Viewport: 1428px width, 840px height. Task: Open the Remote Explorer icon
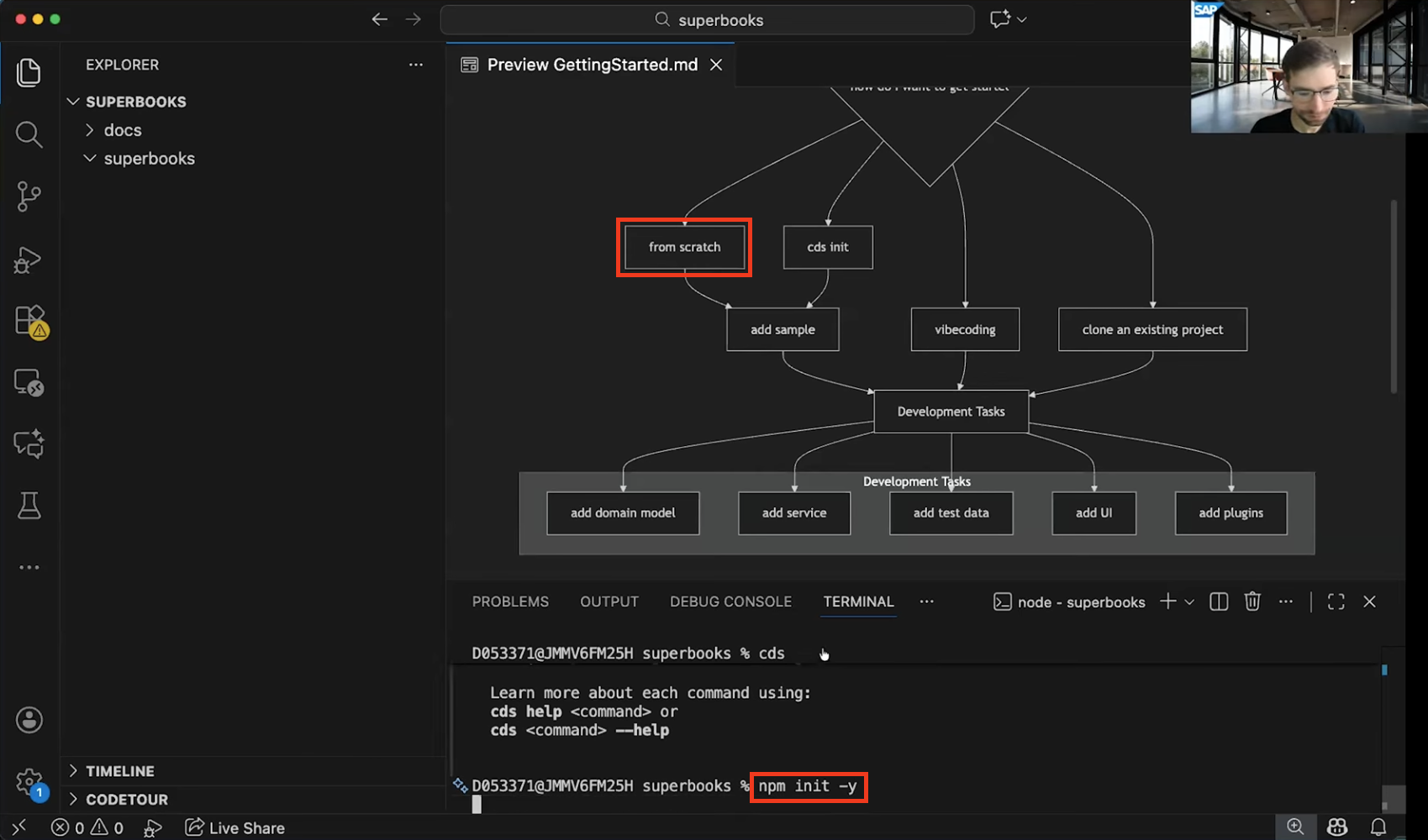click(x=29, y=382)
